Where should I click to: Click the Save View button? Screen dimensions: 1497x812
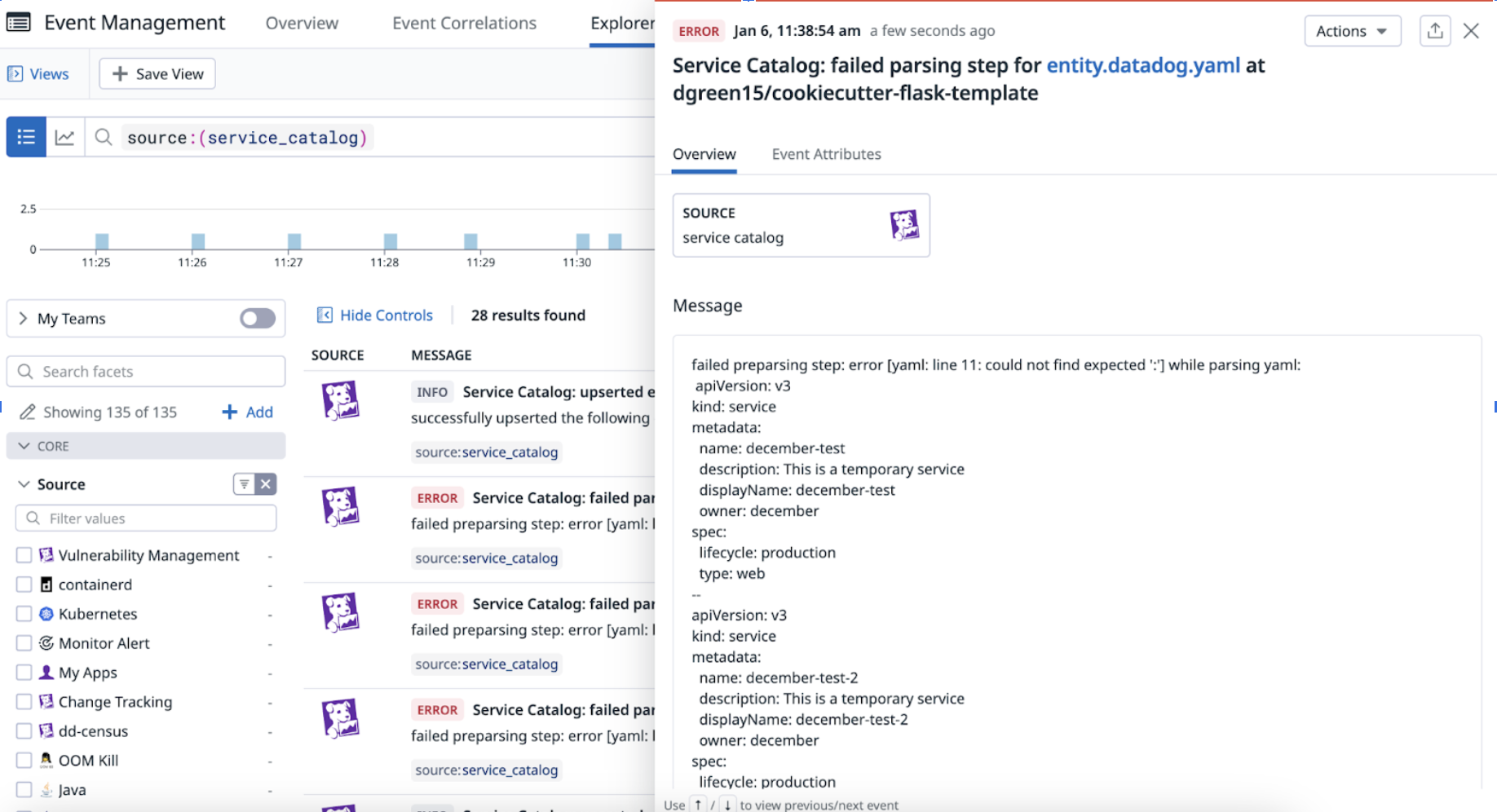click(x=157, y=74)
